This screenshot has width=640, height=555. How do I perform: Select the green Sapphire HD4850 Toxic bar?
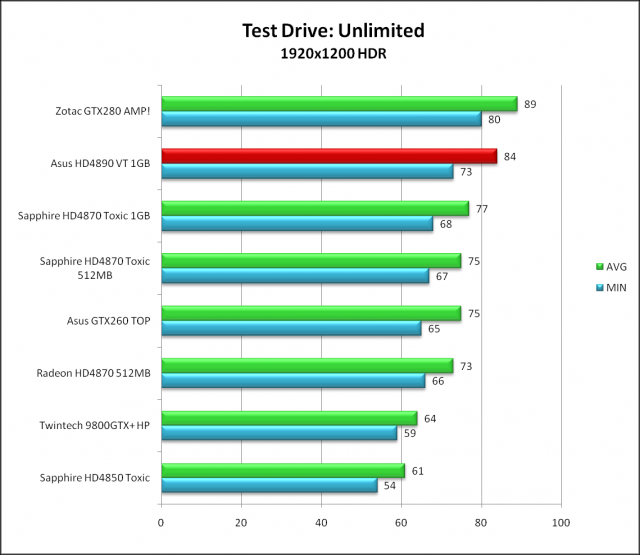(283, 471)
